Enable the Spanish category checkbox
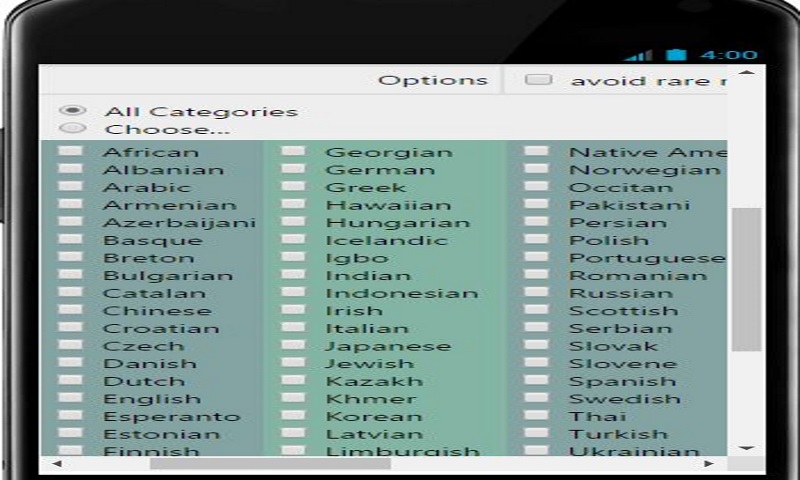800x480 pixels. pyautogui.click(x=537, y=381)
